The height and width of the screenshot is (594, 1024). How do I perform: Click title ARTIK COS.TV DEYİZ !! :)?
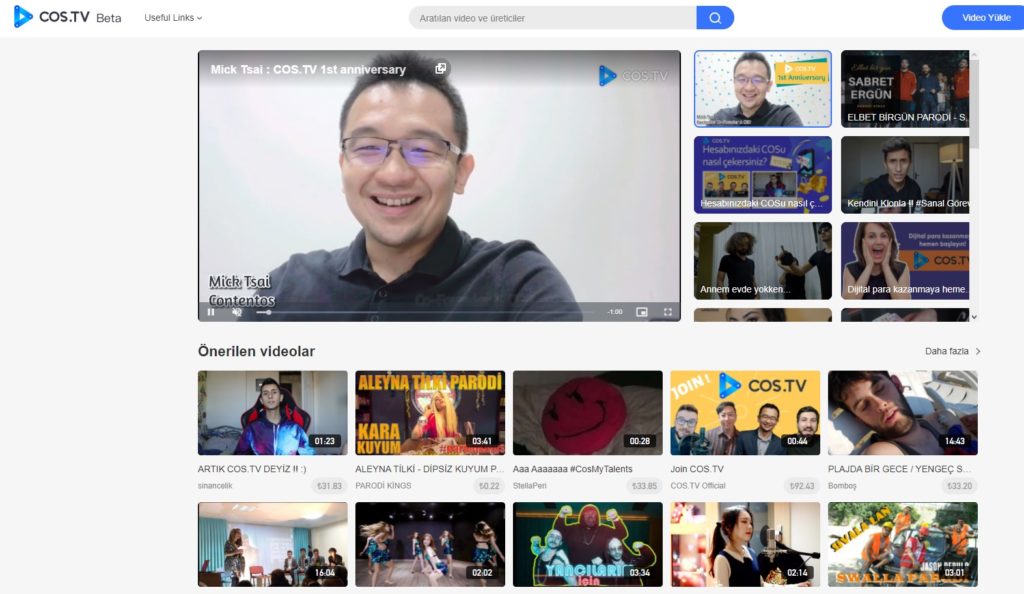[252, 469]
